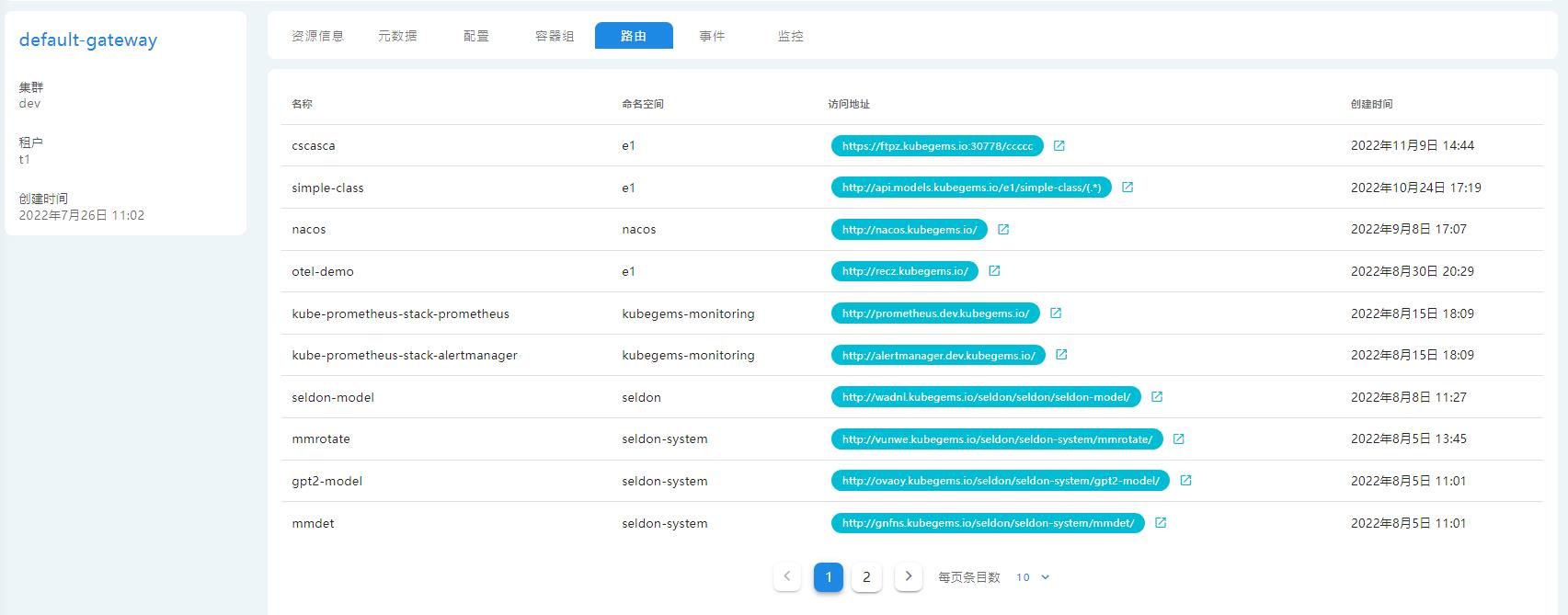Open http://alertmanager.dev.kubegems.io/ address
The width and height of the screenshot is (1568, 615).
coord(938,355)
